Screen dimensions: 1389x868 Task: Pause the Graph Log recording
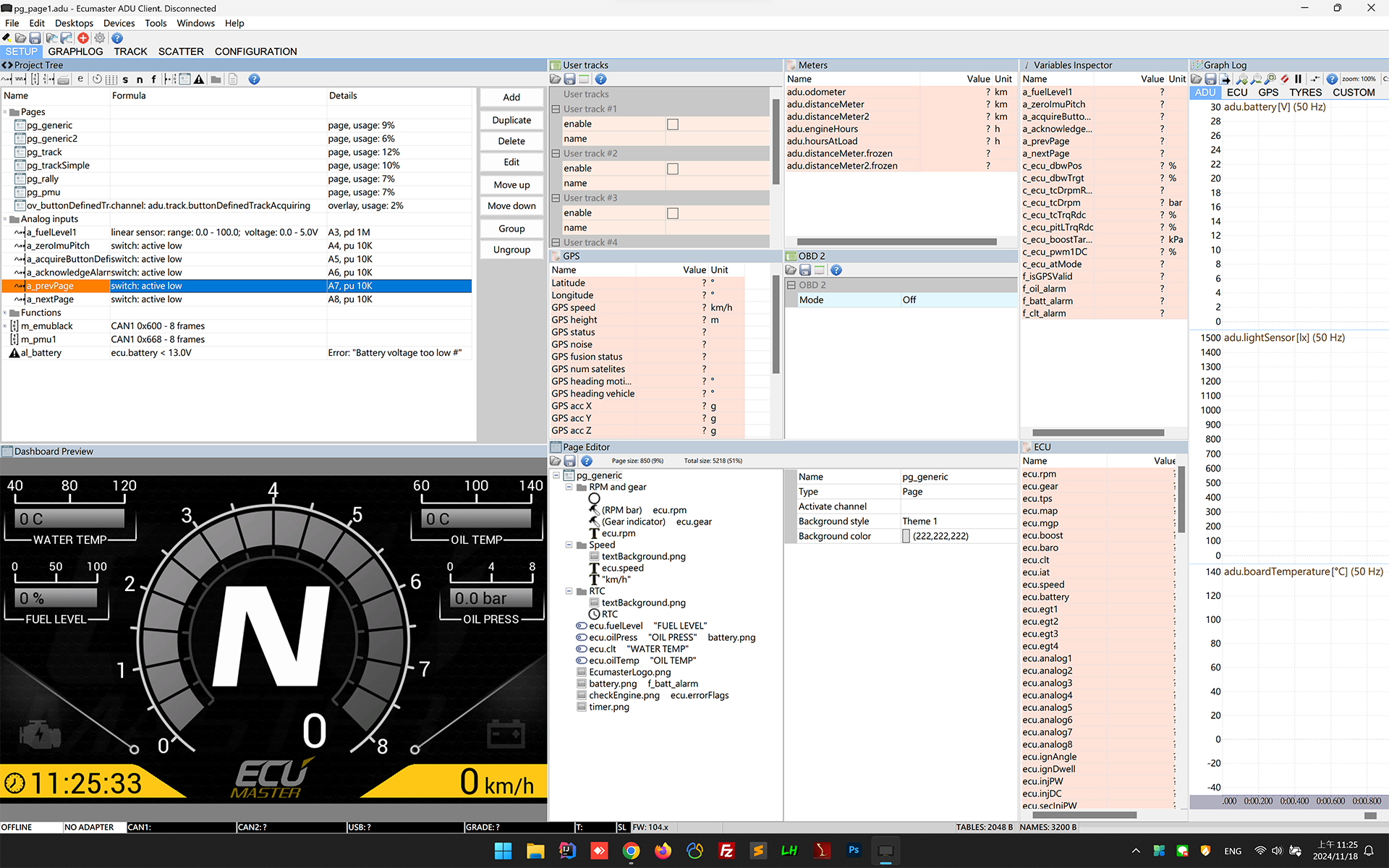pyautogui.click(x=1299, y=80)
